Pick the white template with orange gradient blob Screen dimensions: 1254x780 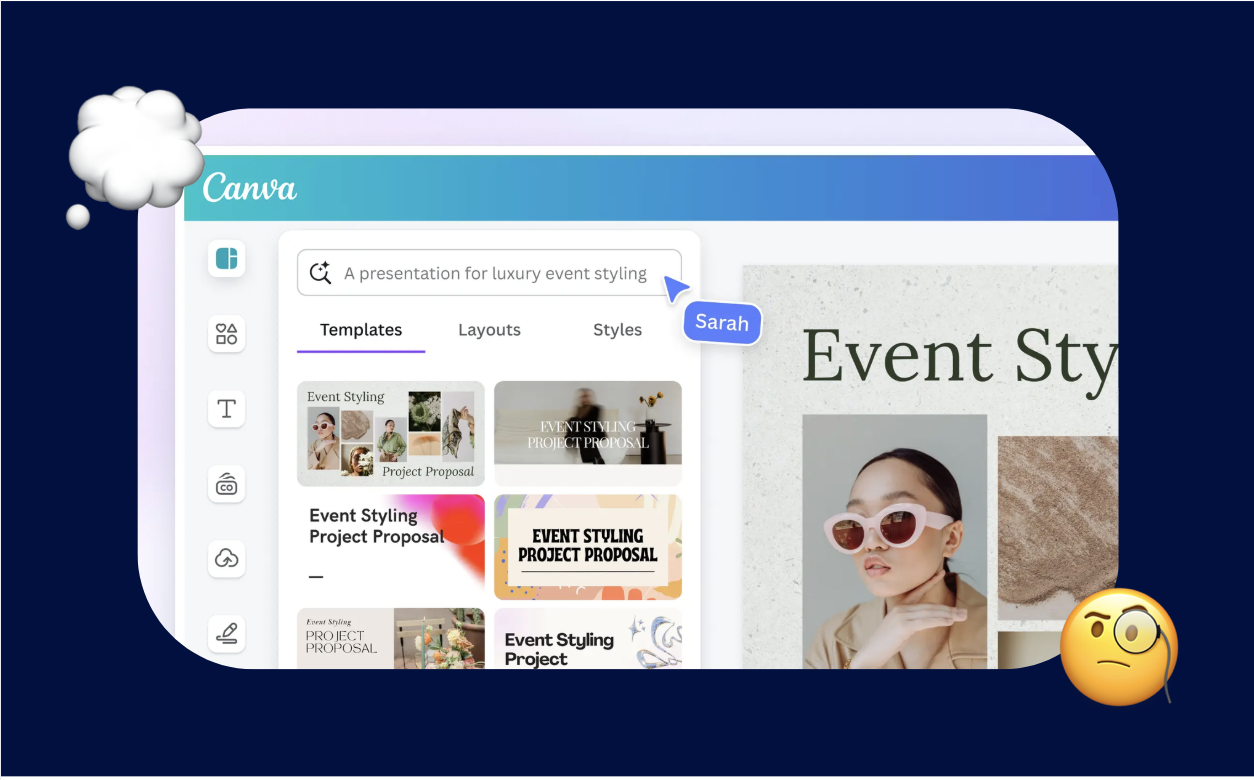click(x=391, y=545)
